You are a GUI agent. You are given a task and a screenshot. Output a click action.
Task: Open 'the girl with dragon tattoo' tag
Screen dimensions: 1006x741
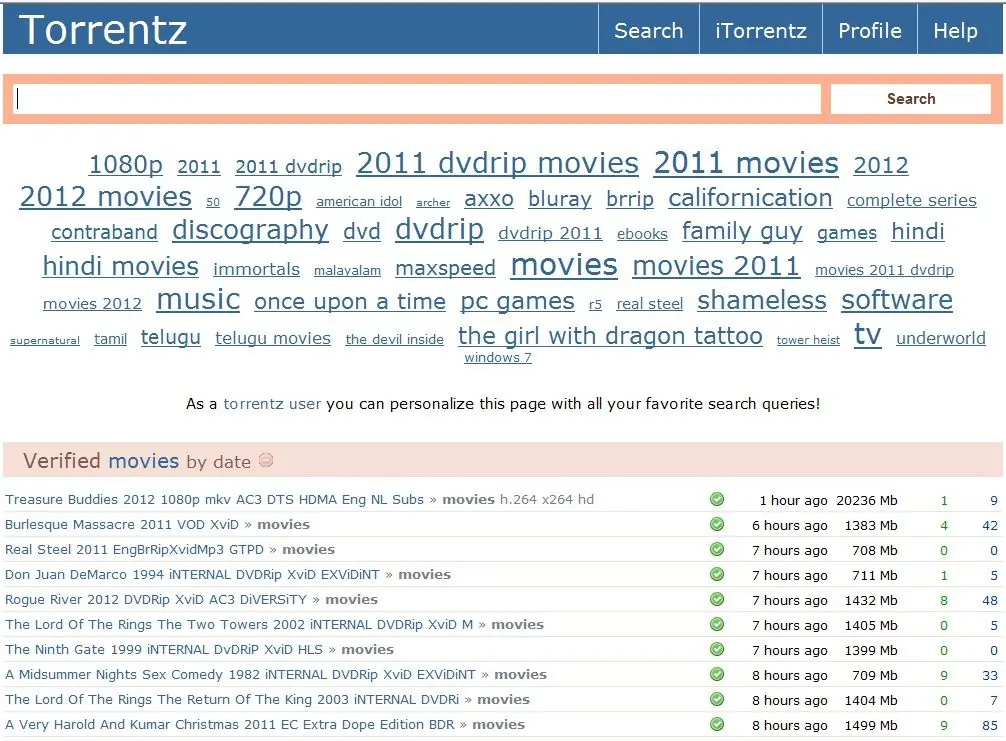coord(611,336)
